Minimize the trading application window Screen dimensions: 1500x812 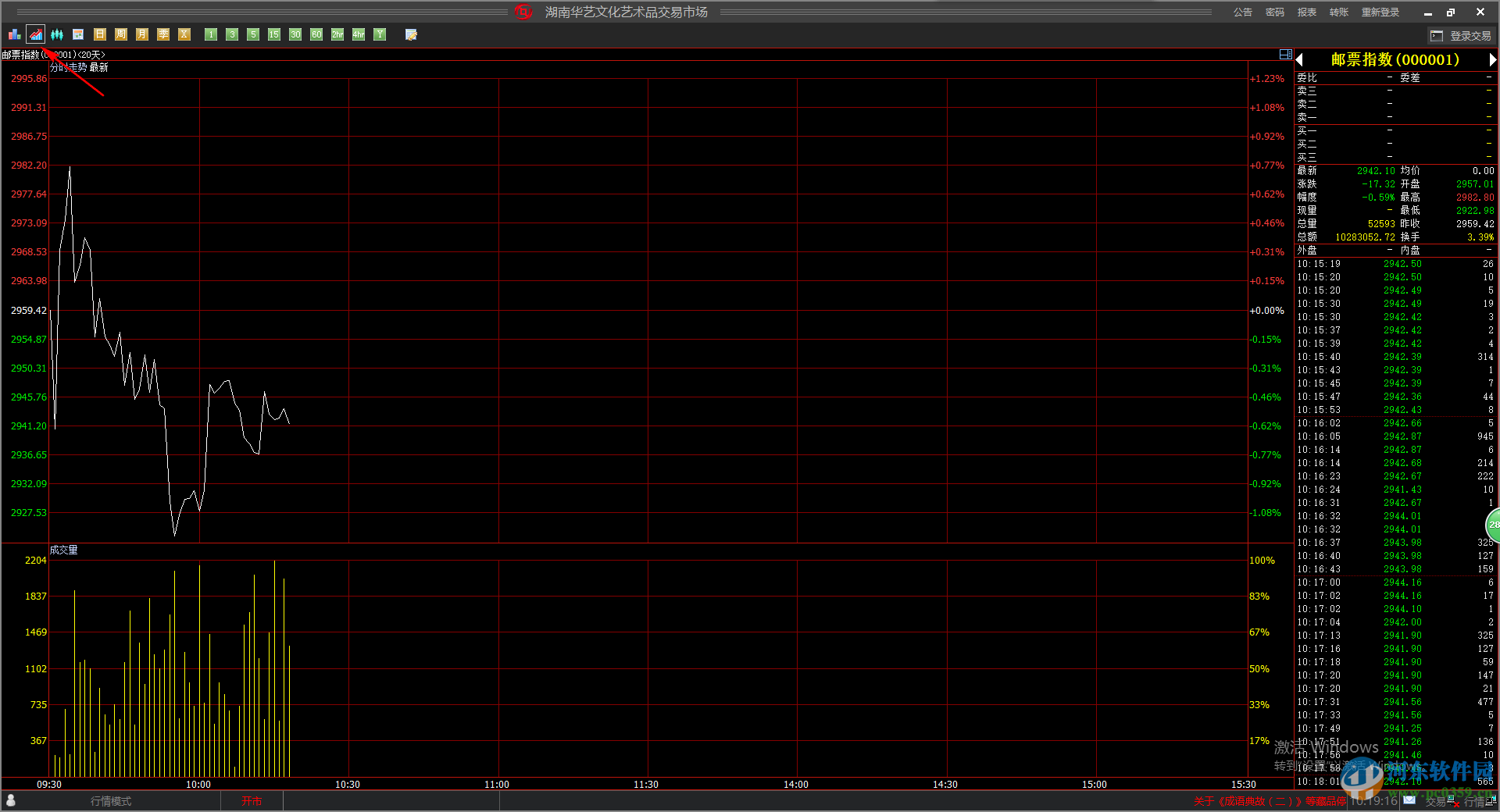click(1428, 12)
